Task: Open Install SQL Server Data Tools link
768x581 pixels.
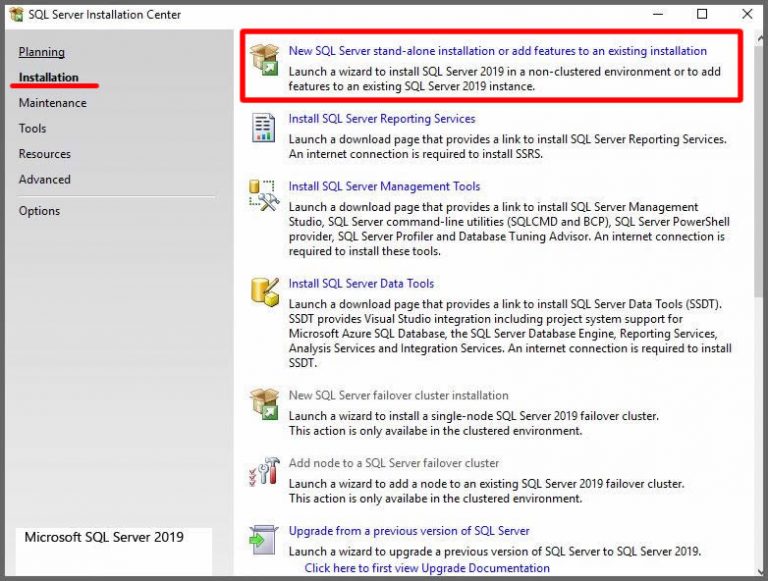Action: [361, 283]
